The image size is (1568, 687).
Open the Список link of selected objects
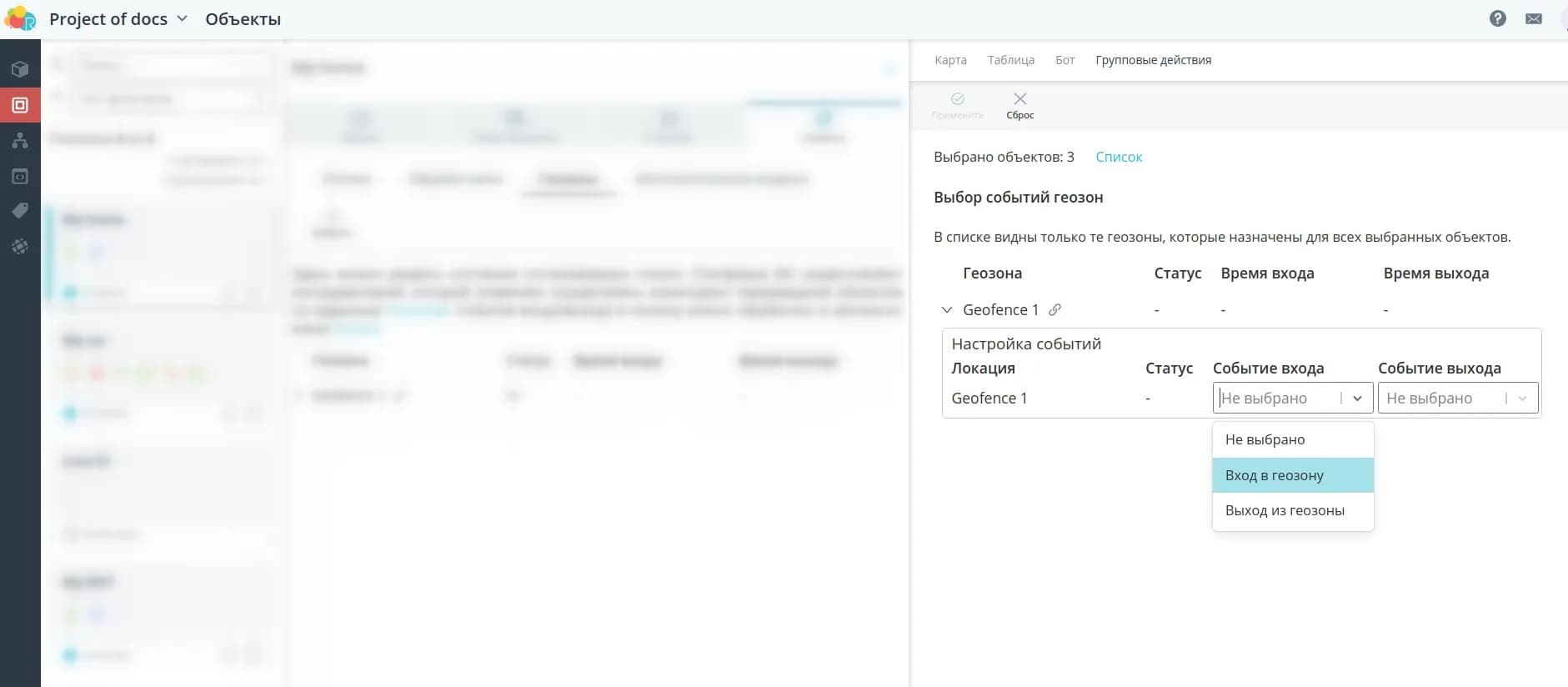(x=1118, y=157)
